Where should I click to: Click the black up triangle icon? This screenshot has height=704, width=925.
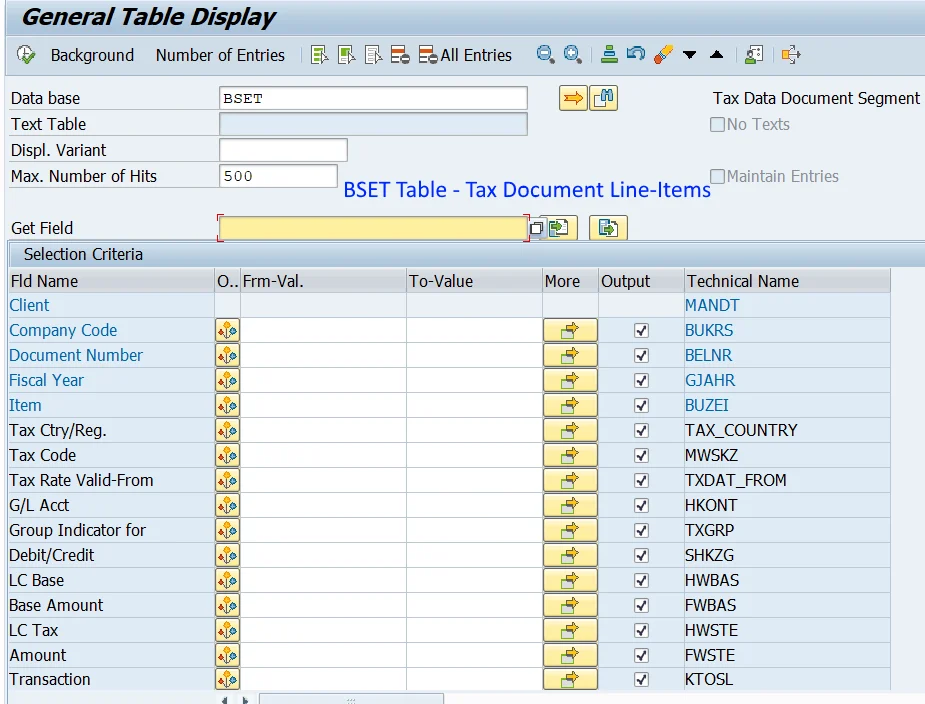tap(716, 55)
